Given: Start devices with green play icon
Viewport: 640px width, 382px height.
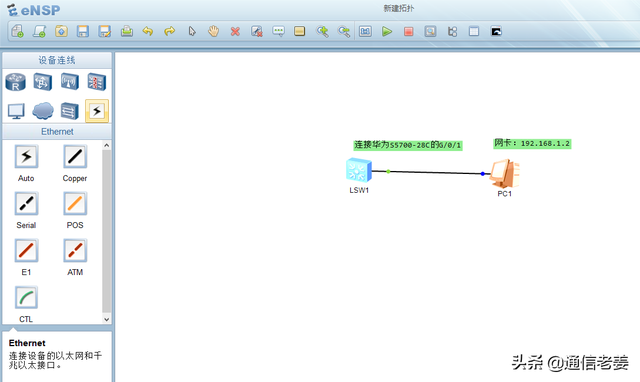Looking at the screenshot, I should (x=387, y=31).
